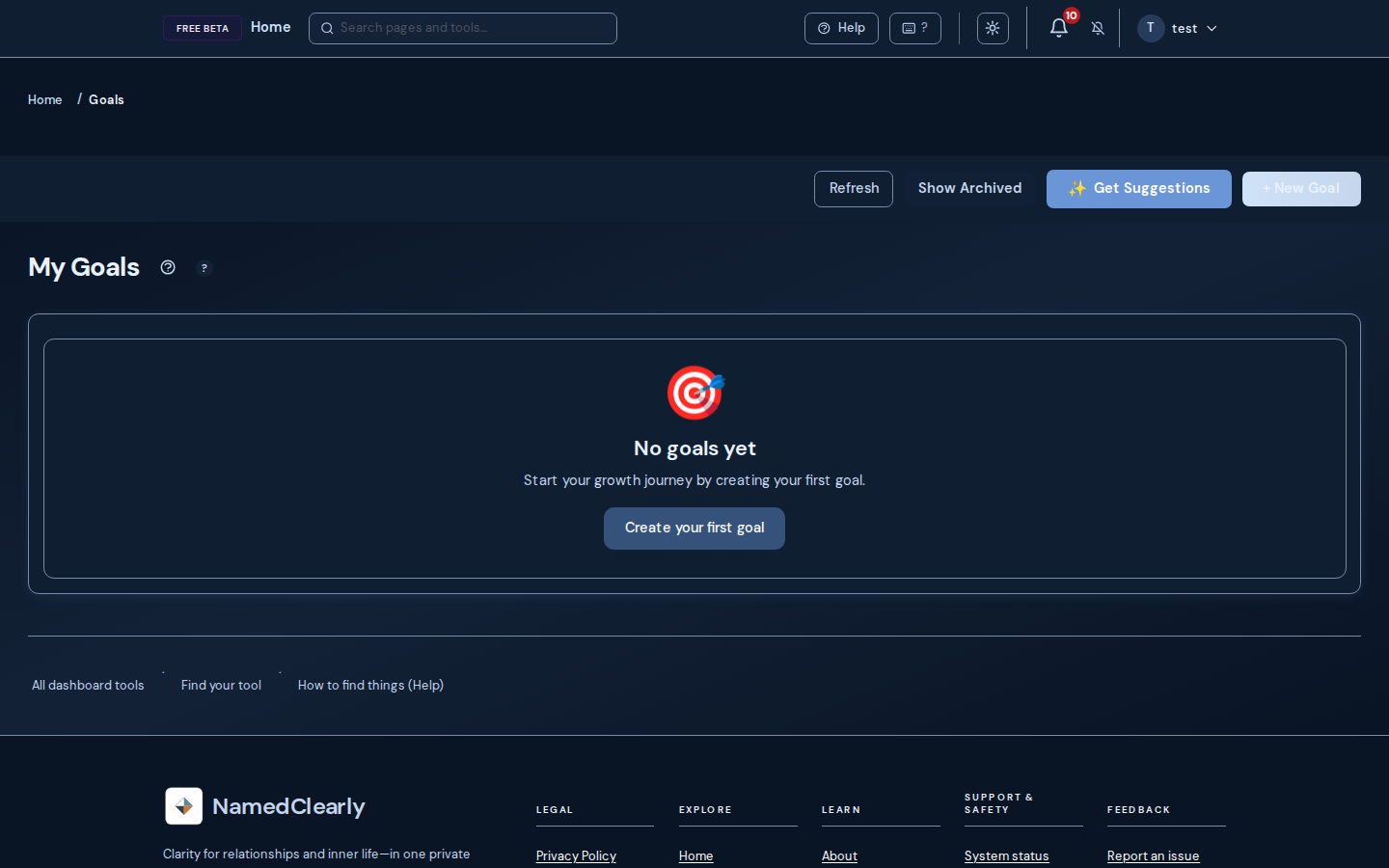Viewport: 1389px width, 868px height.
Task: Click the target emoji in empty state
Action: pos(694,393)
